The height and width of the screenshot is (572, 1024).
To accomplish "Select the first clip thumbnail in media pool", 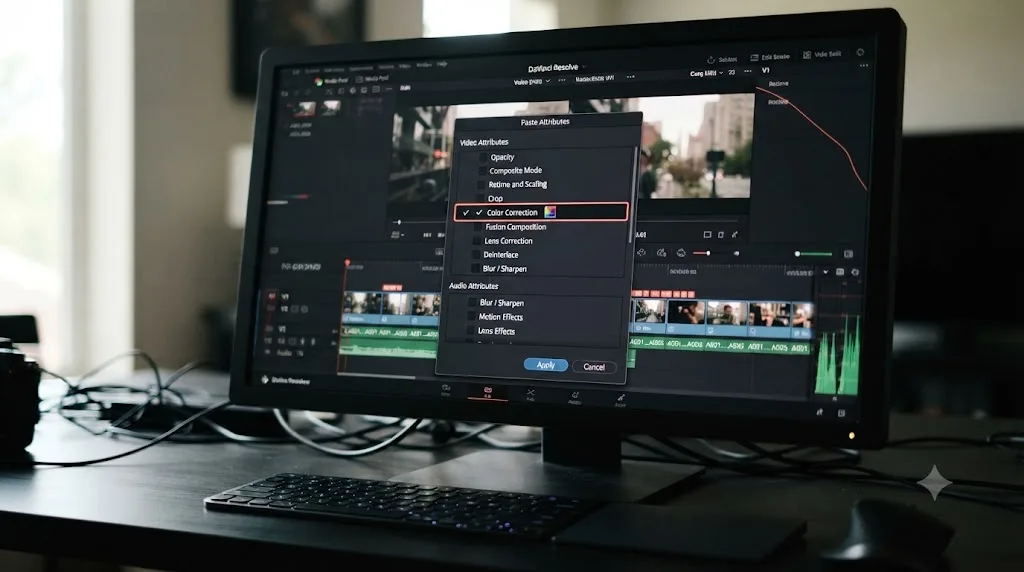I will tap(304, 109).
